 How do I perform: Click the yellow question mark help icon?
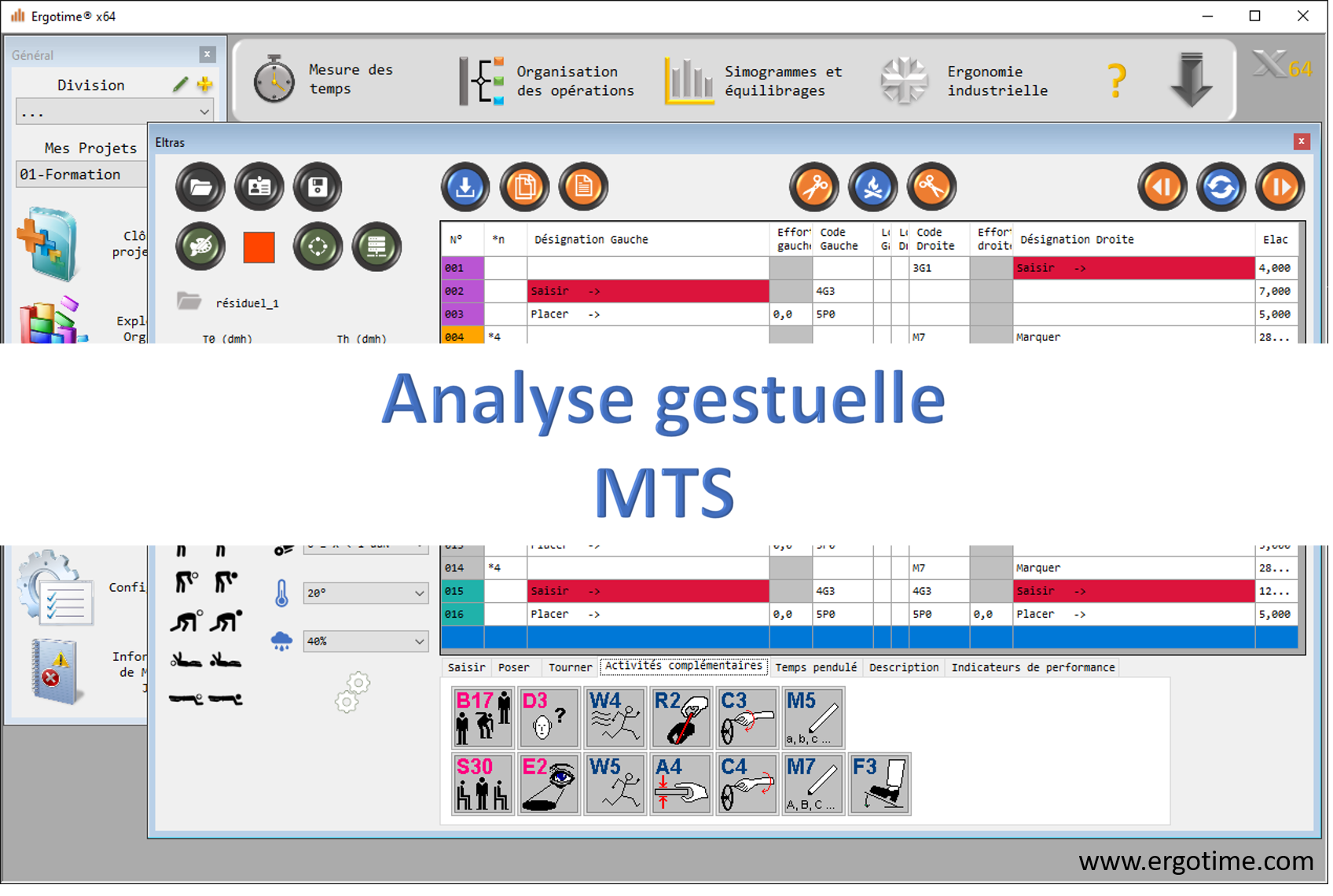pos(1116,80)
